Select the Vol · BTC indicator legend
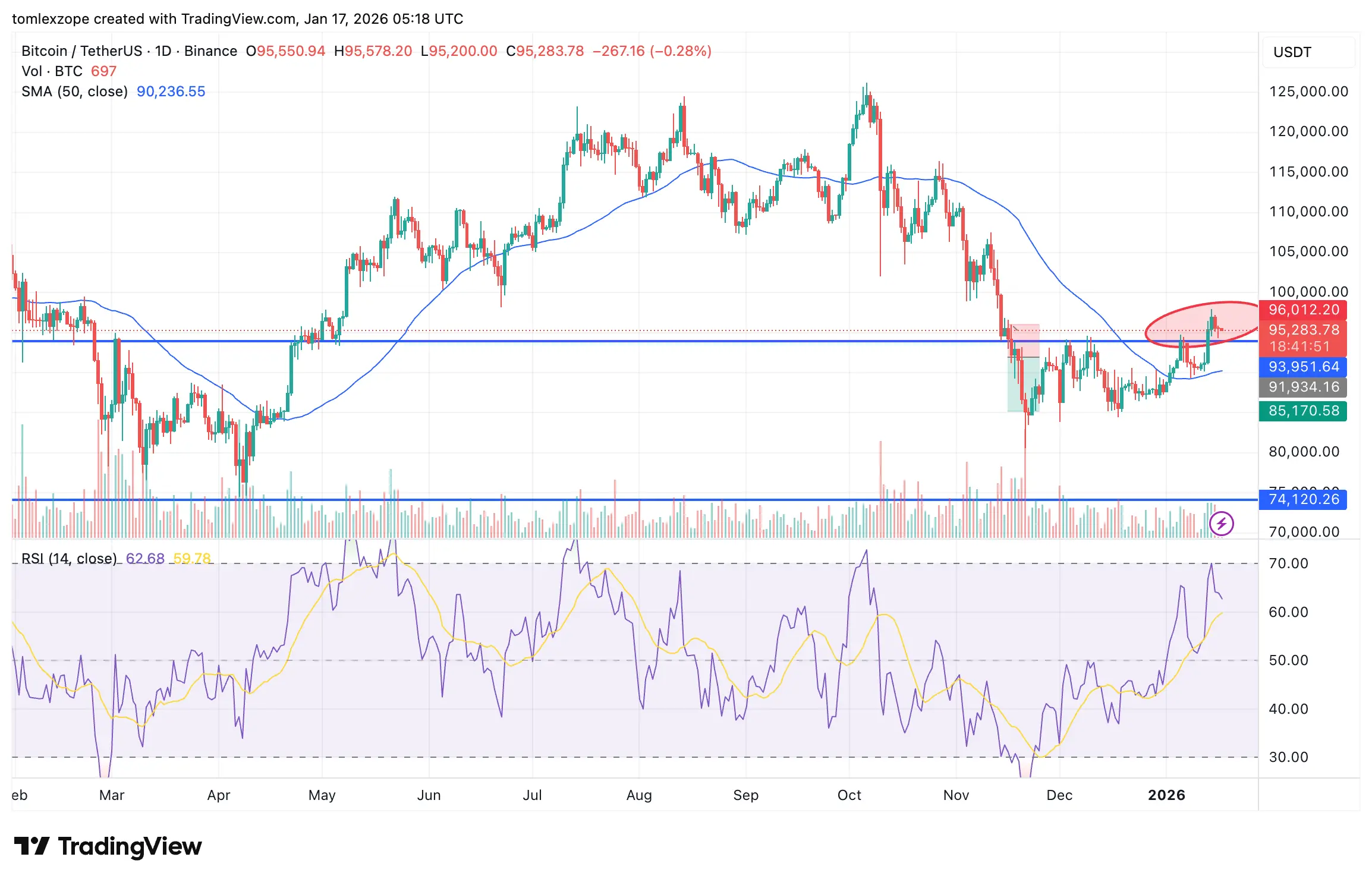Viewport: 1372px width, 882px height. click(x=52, y=71)
